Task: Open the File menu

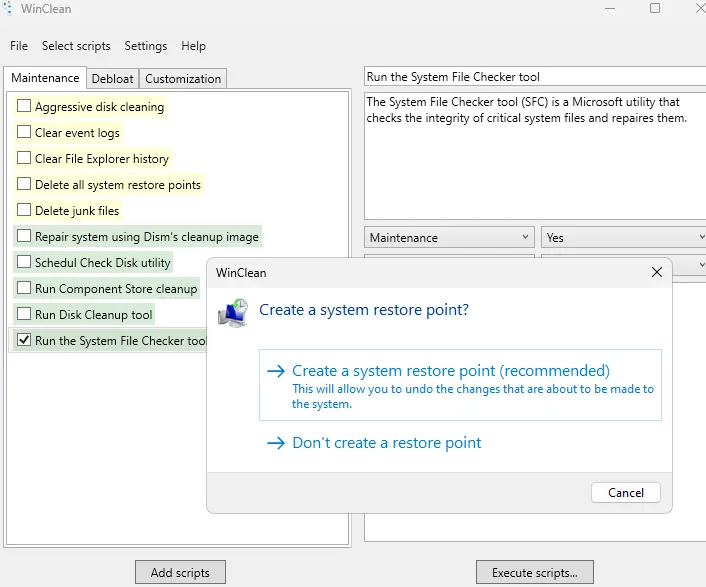Action: click(x=19, y=46)
